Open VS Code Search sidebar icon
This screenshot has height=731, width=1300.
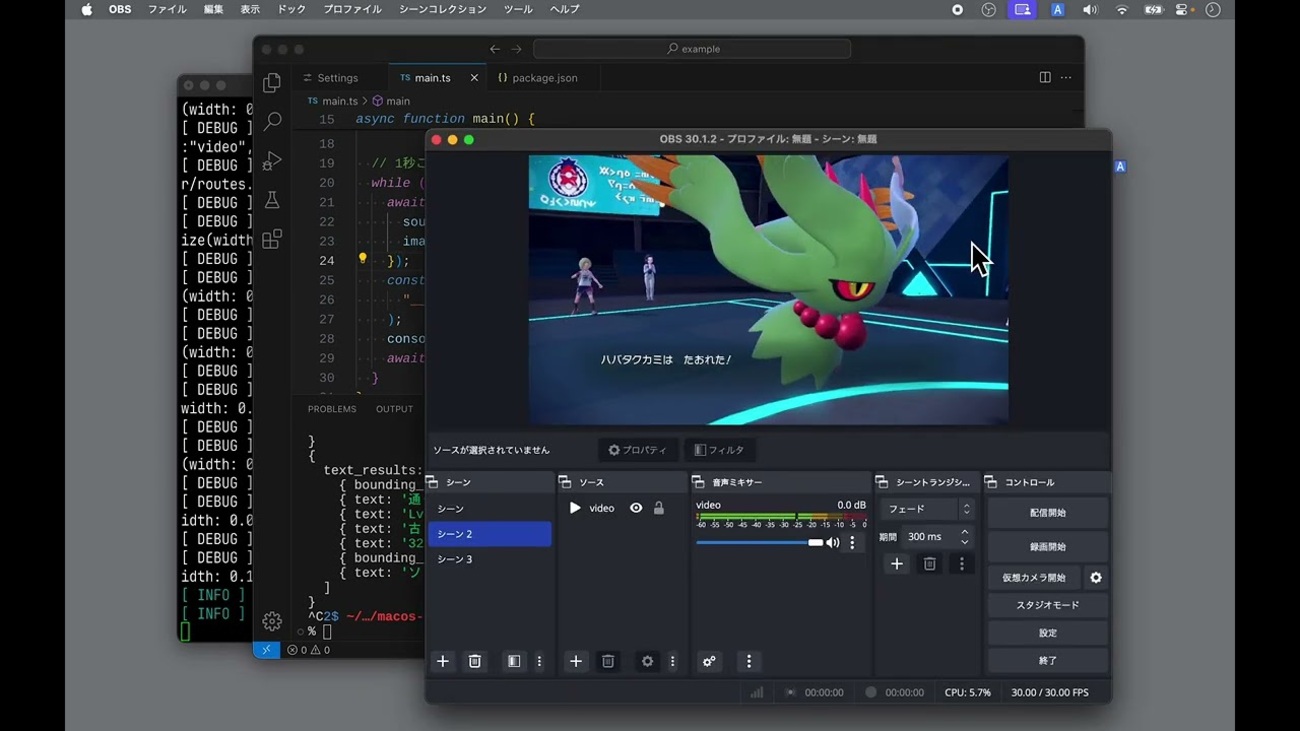click(x=272, y=122)
